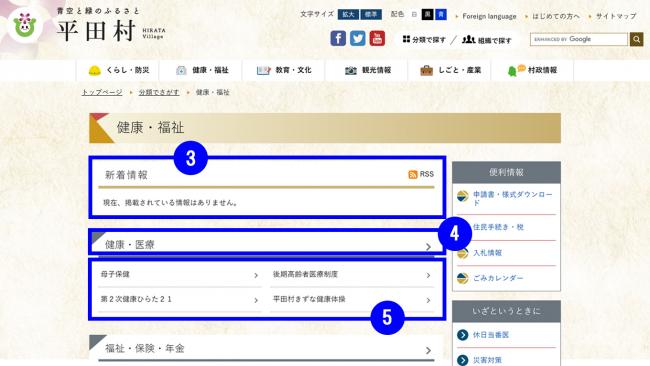Open the 観光情報 menu

coord(366,70)
